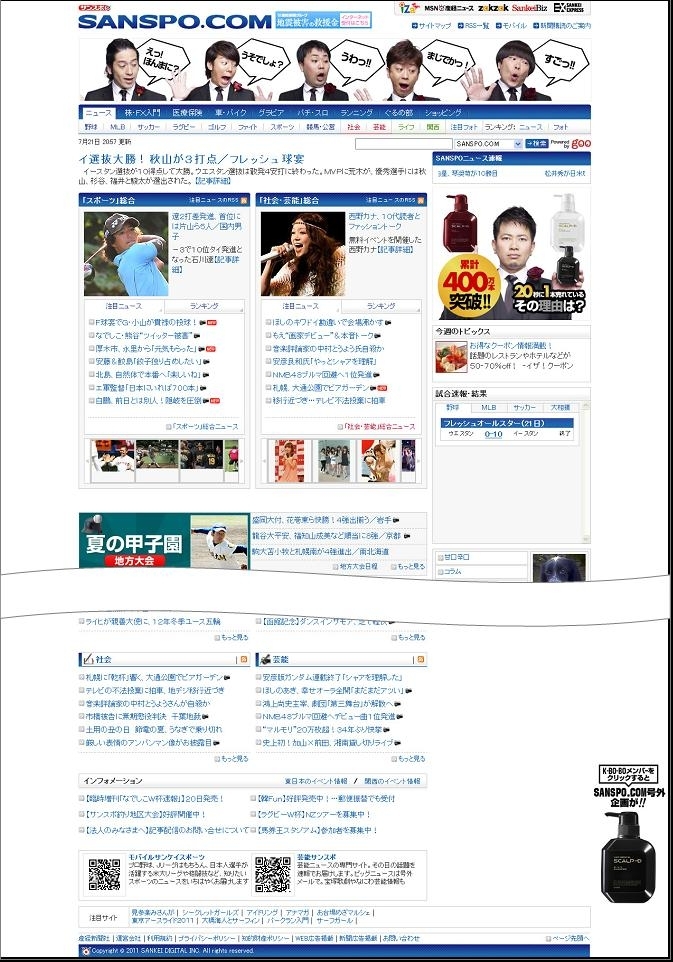Open 地方大会日程 link under Koshien banner
Viewport: 673px width, 962px height.
[x=360, y=566]
